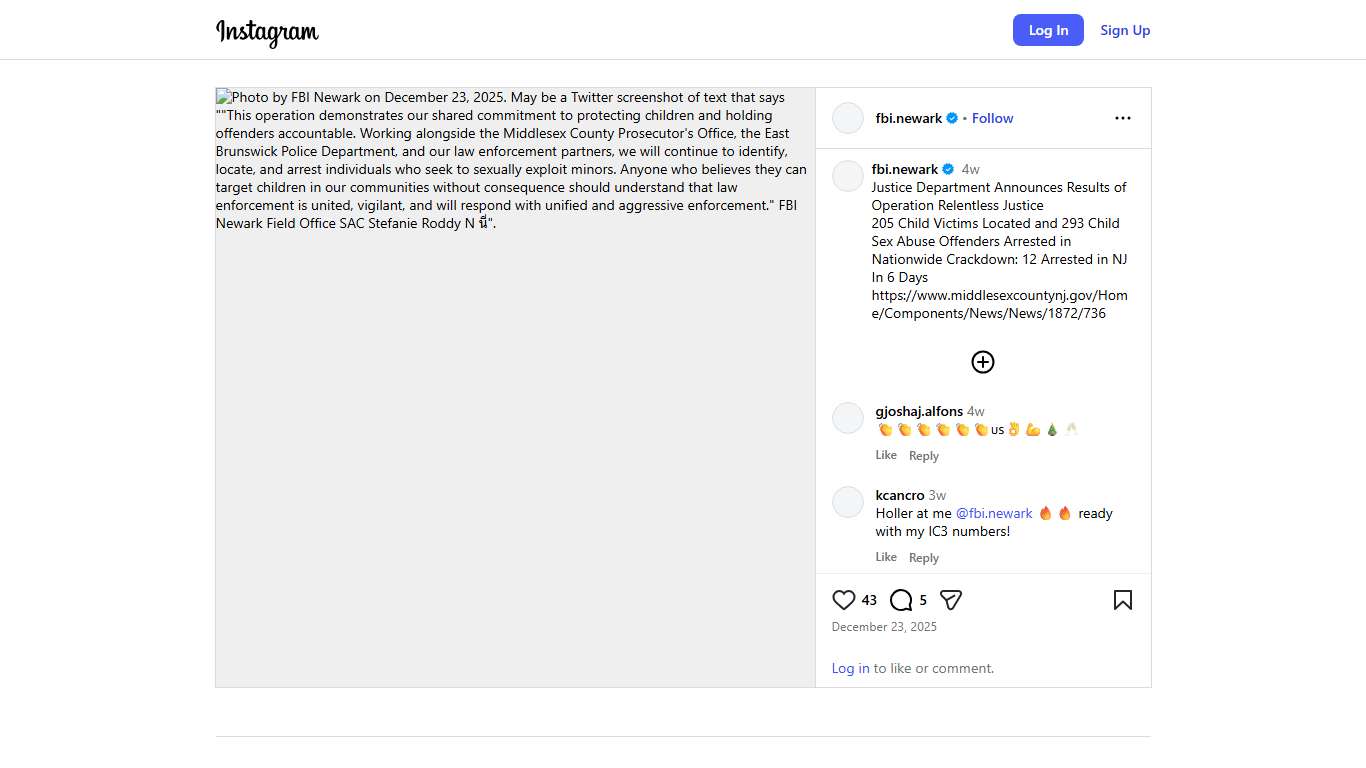Open comments via speech bubble icon
Viewport: 1366px width, 768px height.
[x=901, y=600]
